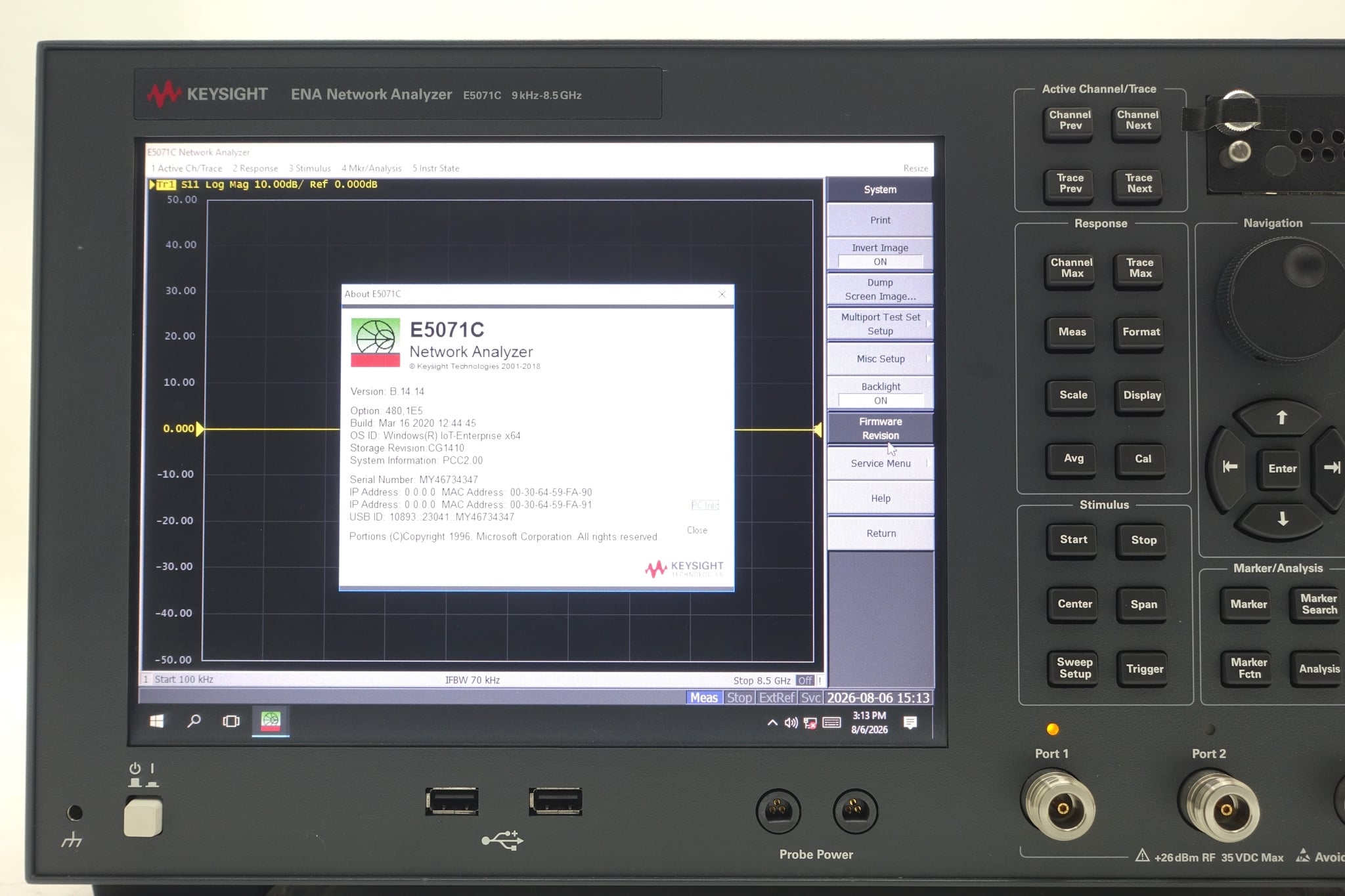Click the Close link in About dialog
Image resolution: width=1345 pixels, height=896 pixels.
coord(697,530)
